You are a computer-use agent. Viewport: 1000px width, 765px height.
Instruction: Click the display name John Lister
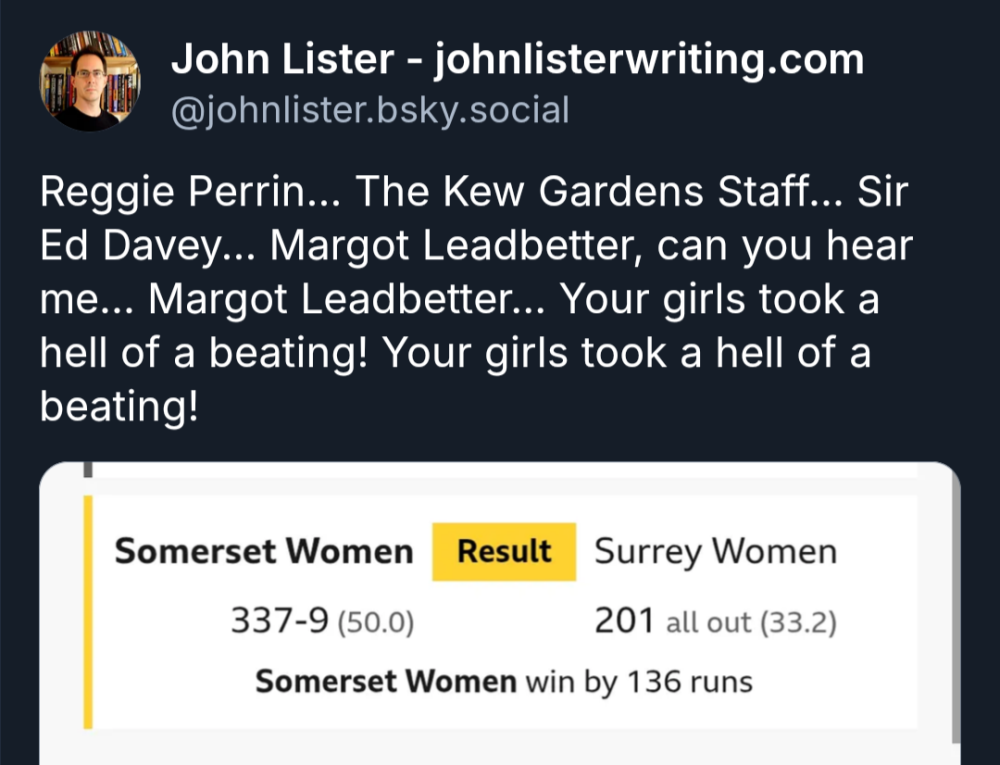pos(283,59)
